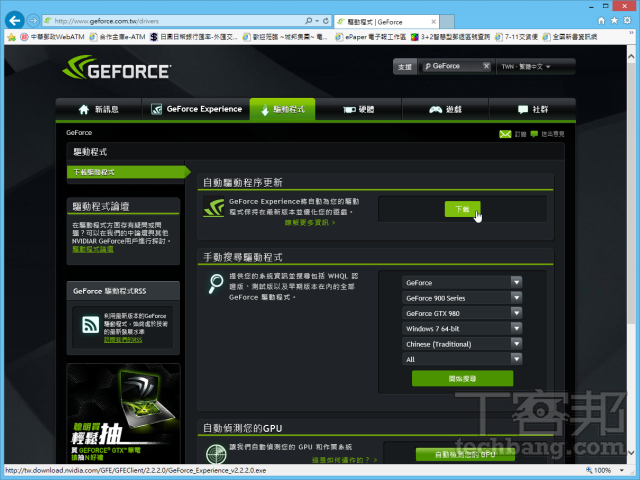The image size is (640, 480).
Task: Click the GeForce search input field
Action: click(453, 66)
